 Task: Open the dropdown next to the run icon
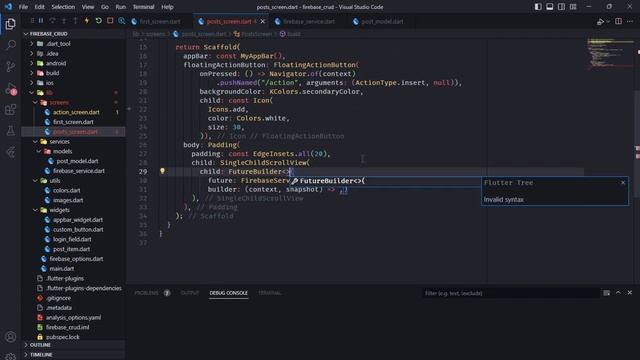[608, 22]
